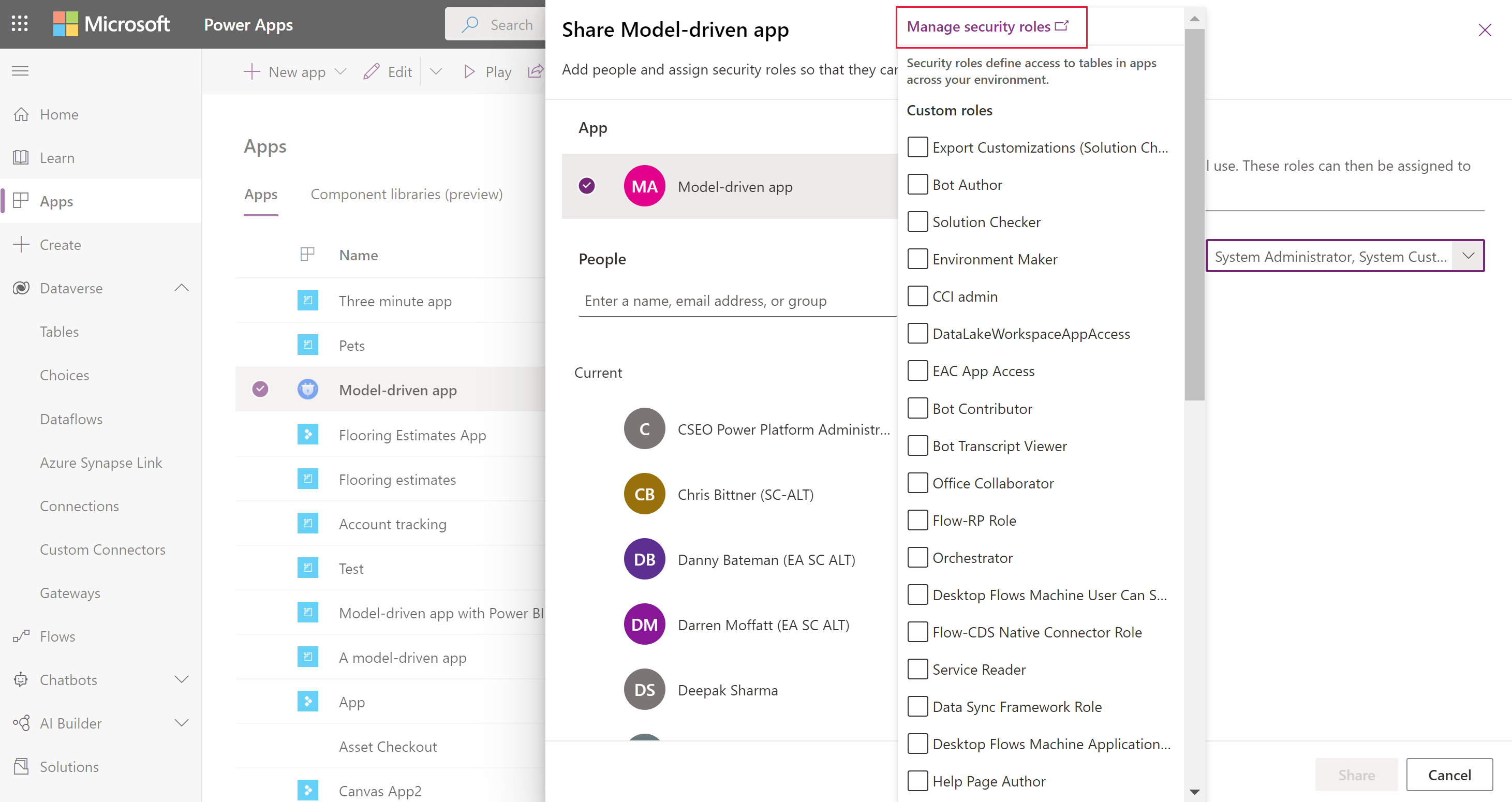Screen dimensions: 1512x802
Task: Click the Flooring Estimates App canvas icon
Action: point(307,435)
